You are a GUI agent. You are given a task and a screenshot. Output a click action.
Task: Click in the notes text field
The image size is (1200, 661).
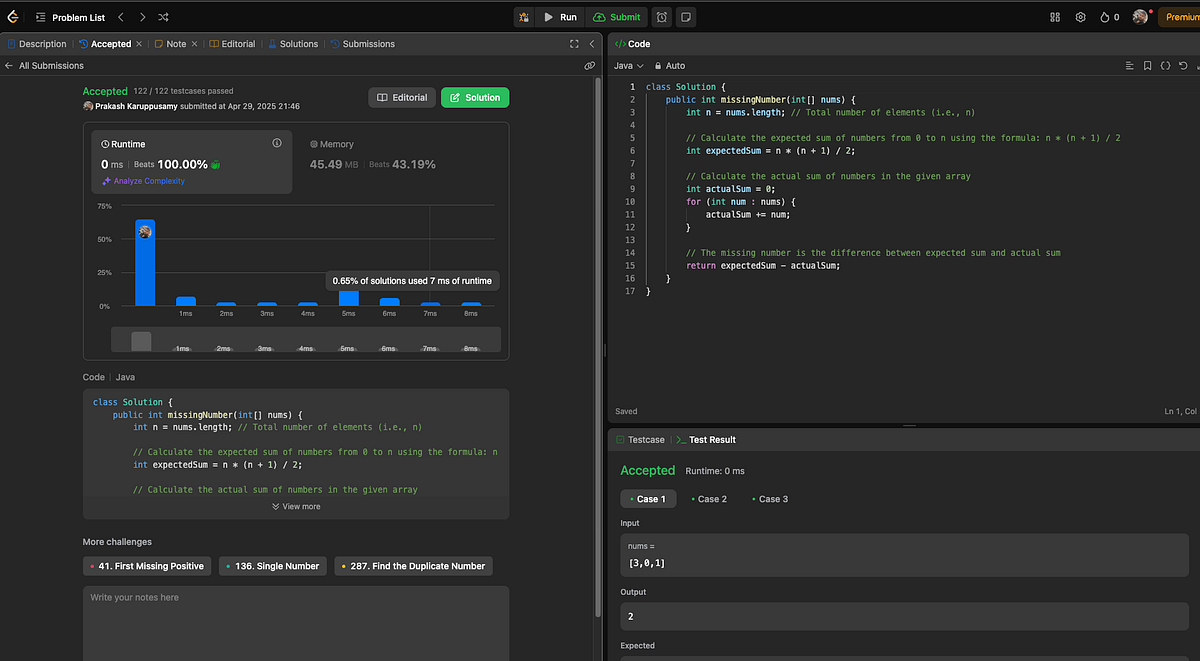pyautogui.click(x=296, y=620)
